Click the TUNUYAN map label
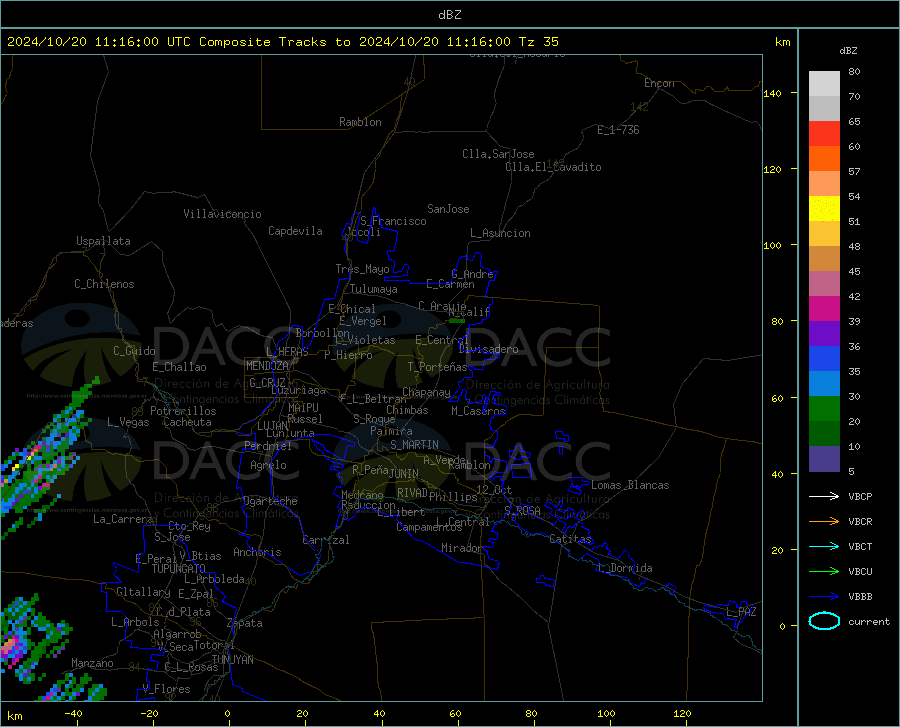This screenshot has height=727, width=900. click(x=232, y=660)
